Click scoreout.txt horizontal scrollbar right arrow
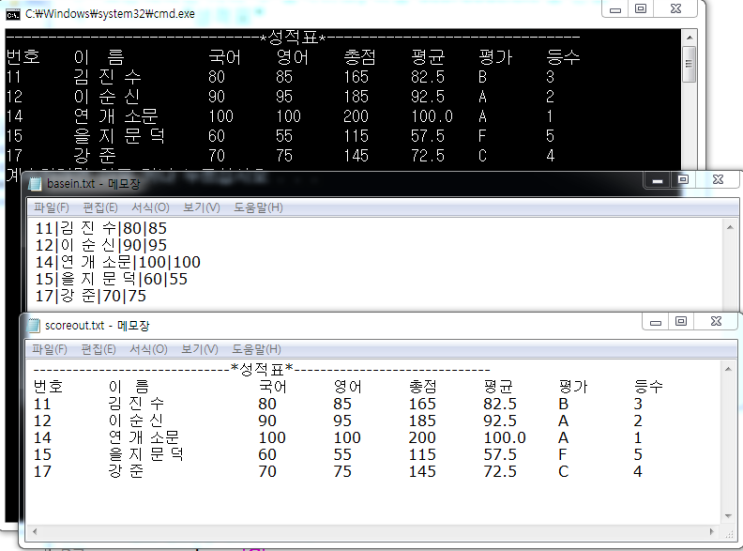The width and height of the screenshot is (743, 551). pyautogui.click(x=712, y=532)
